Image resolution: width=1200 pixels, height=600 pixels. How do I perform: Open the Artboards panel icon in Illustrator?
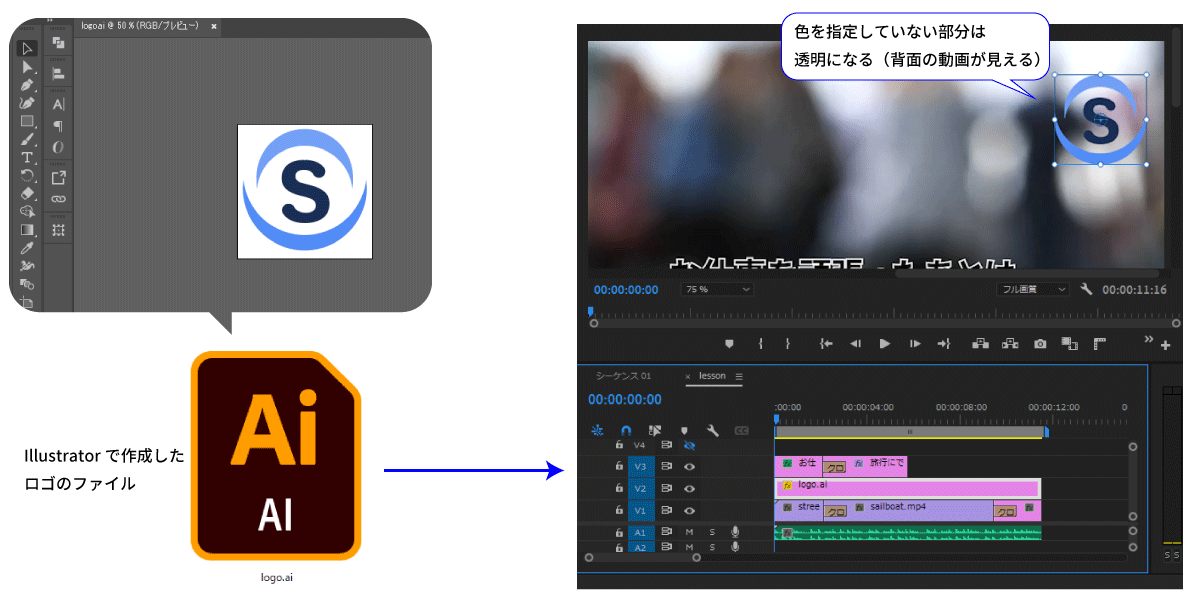(x=58, y=230)
